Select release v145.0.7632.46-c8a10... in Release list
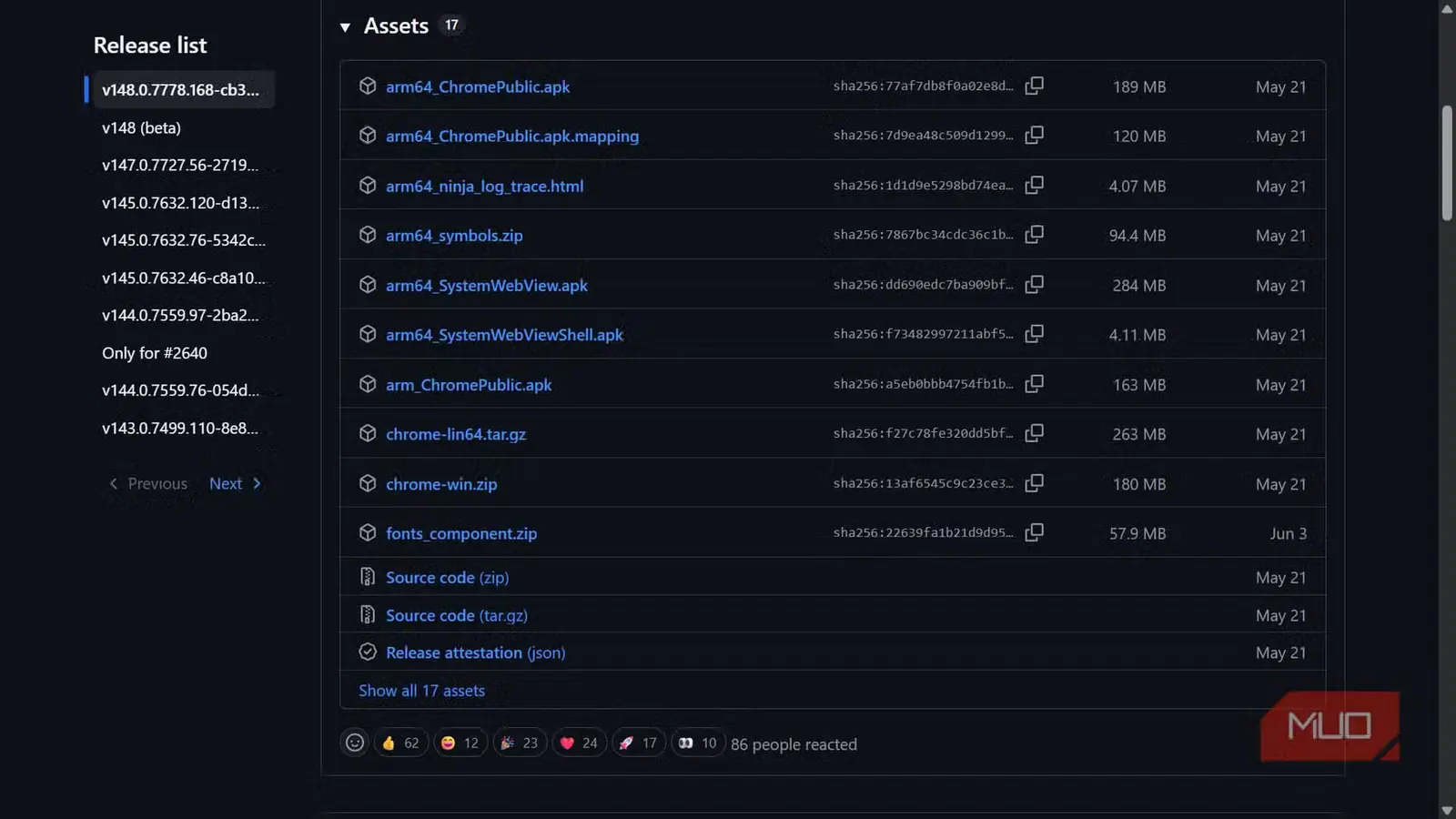This screenshot has width=1456, height=819. (184, 278)
